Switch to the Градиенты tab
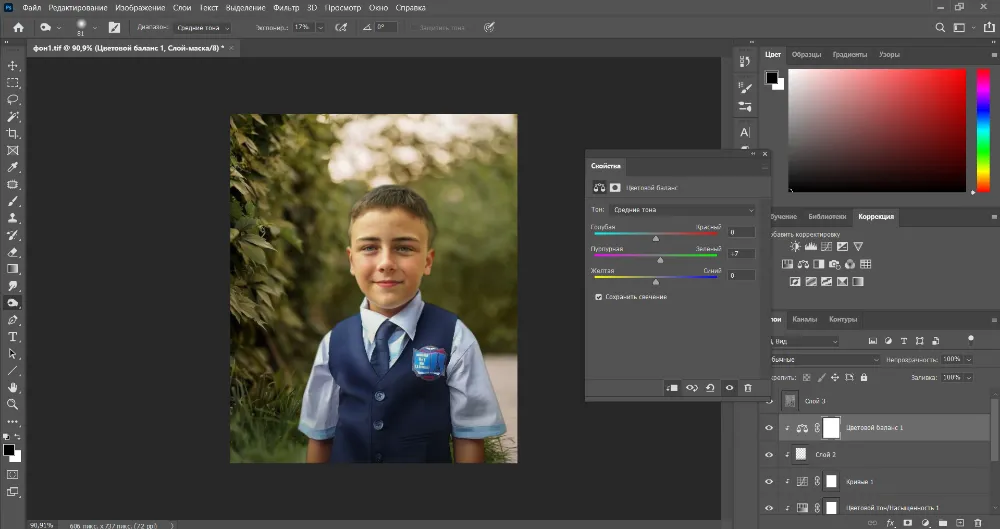1000x529 pixels. click(849, 54)
